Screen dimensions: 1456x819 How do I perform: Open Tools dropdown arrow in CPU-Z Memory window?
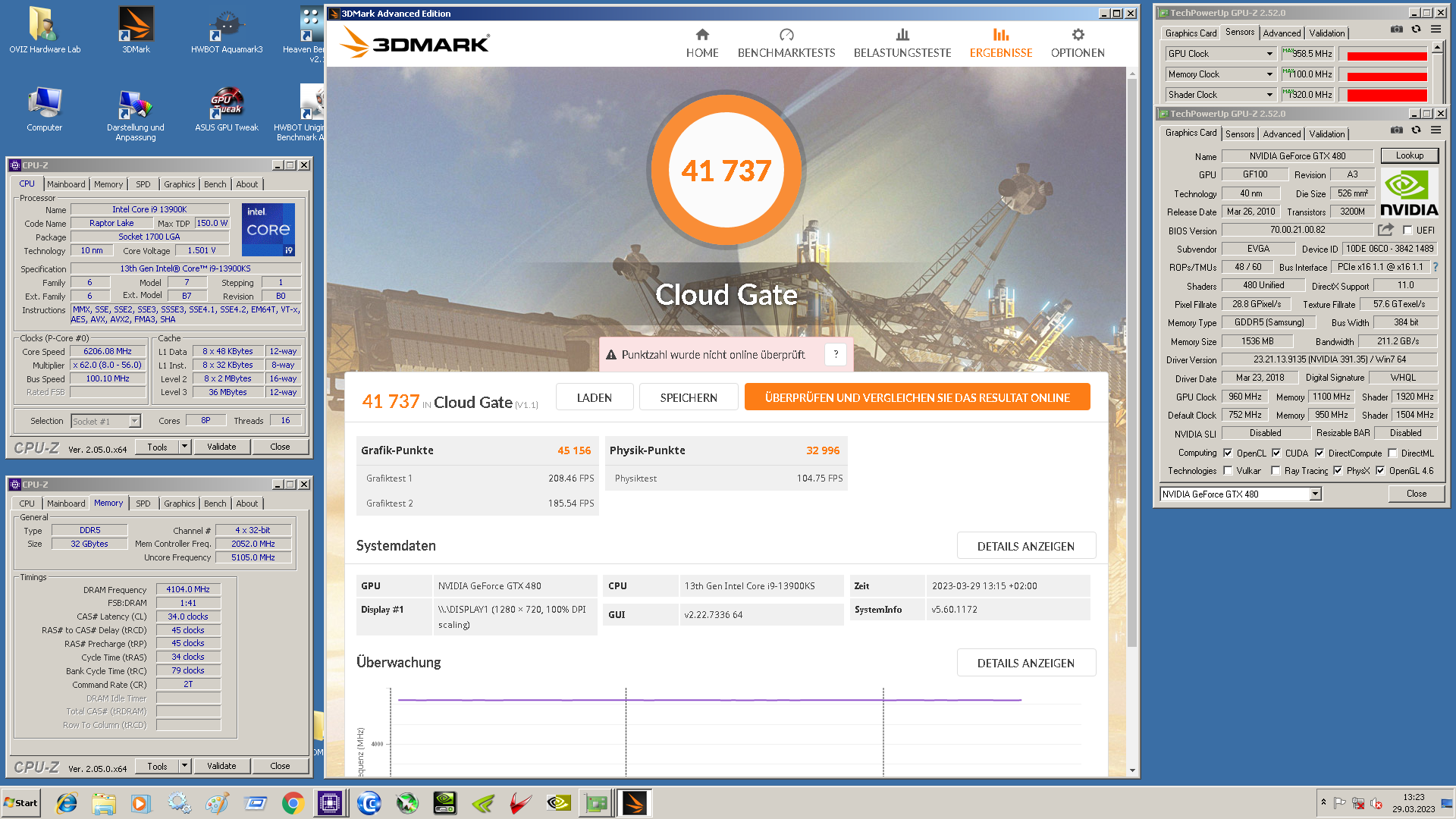click(184, 766)
